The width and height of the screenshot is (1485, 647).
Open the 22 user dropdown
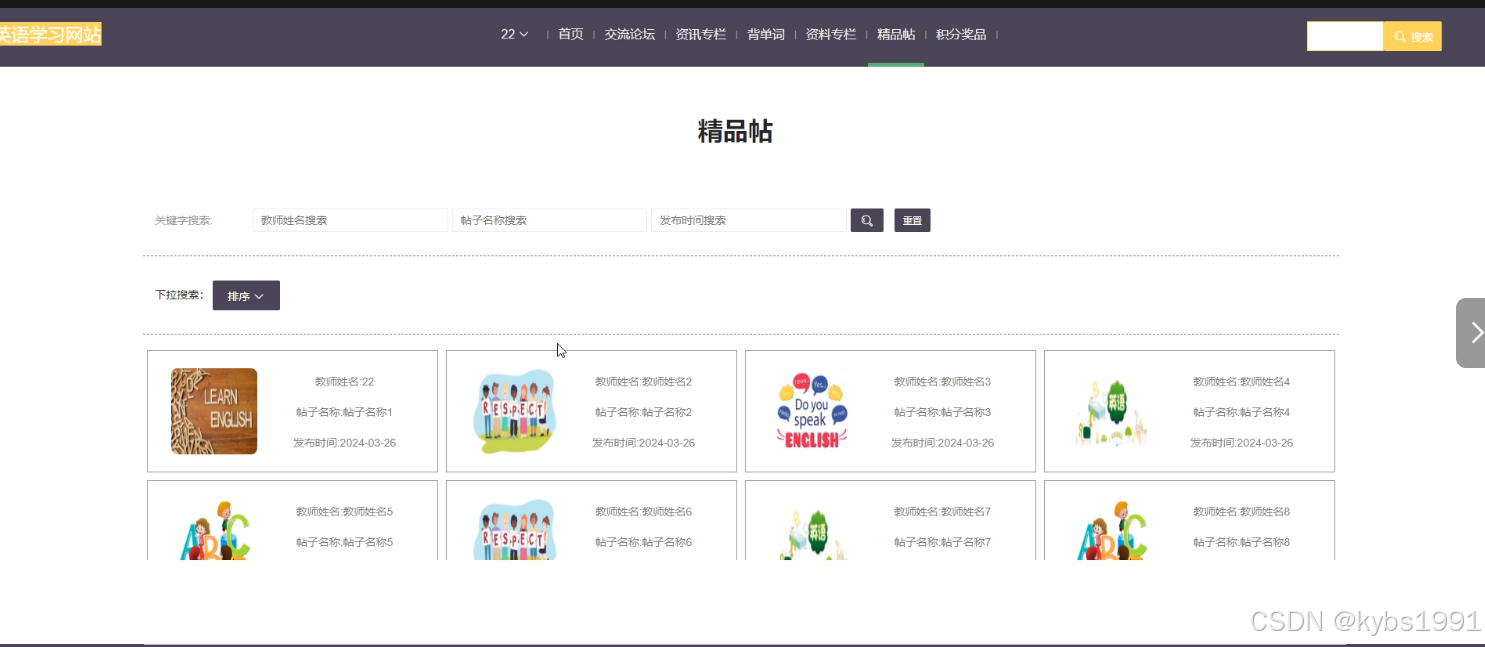point(515,34)
